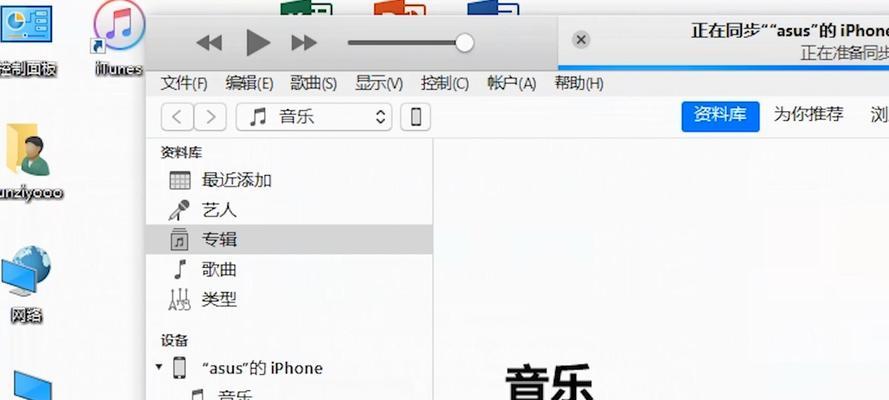Click the 类型 instruments icon
Viewport: 889px width, 400px height.
(x=180, y=299)
